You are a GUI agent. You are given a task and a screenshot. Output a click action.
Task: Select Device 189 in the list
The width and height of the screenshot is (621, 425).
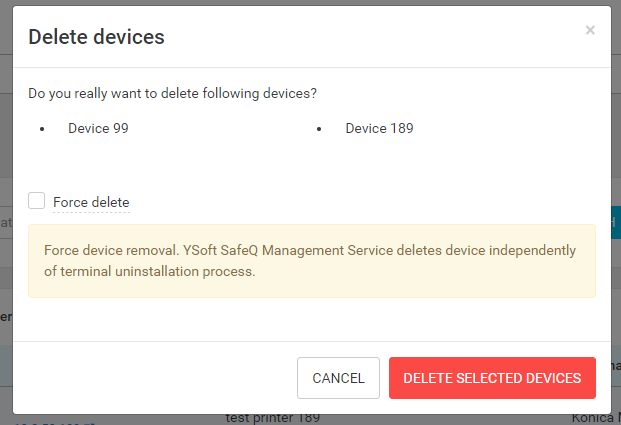(379, 128)
